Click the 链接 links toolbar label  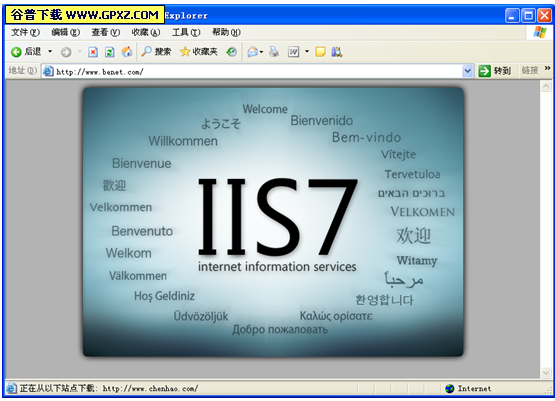530,70
